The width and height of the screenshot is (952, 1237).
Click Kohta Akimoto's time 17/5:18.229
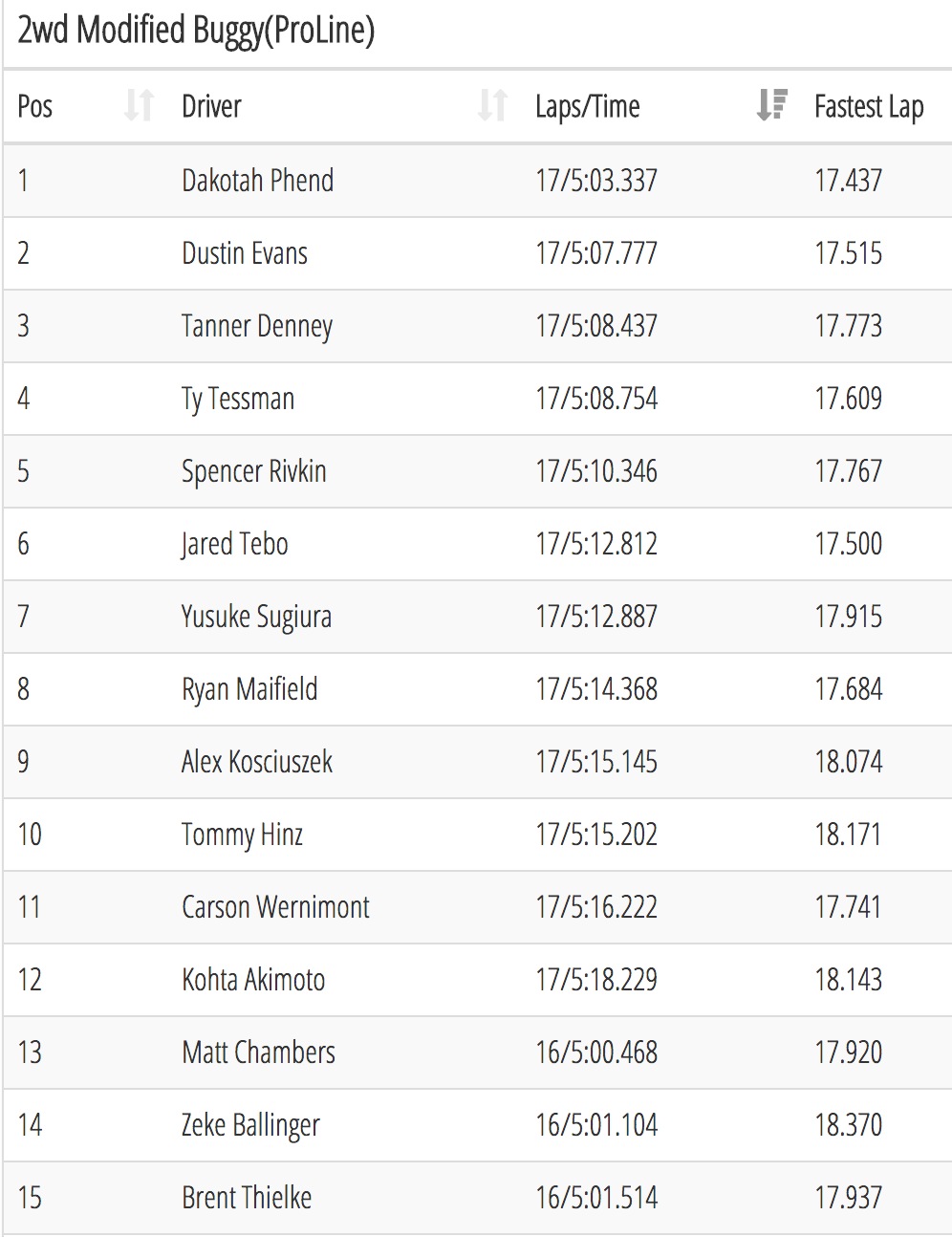[596, 980]
